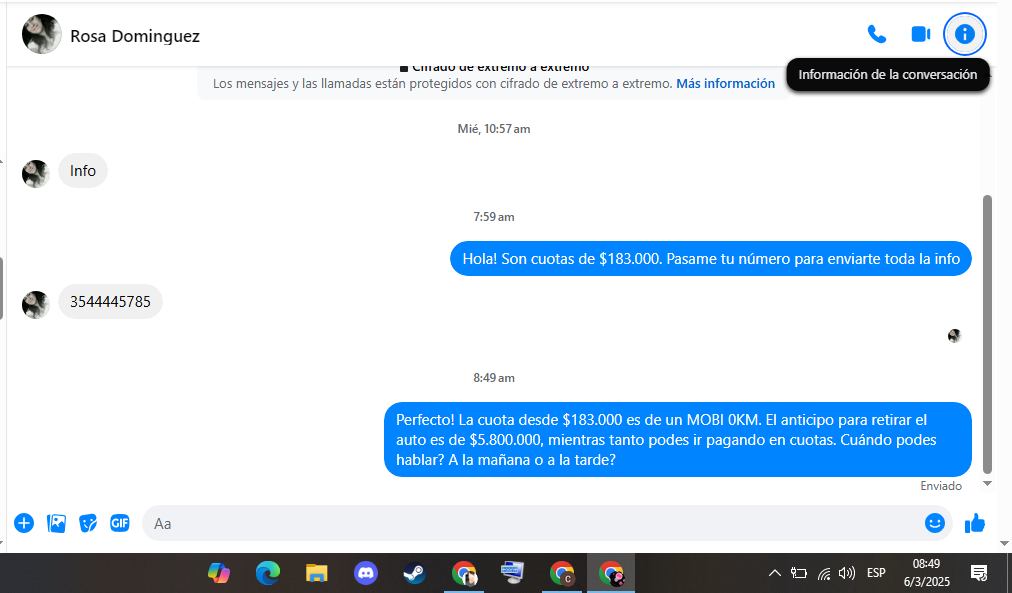Choose a sticker from the sticker icon

coord(88,523)
